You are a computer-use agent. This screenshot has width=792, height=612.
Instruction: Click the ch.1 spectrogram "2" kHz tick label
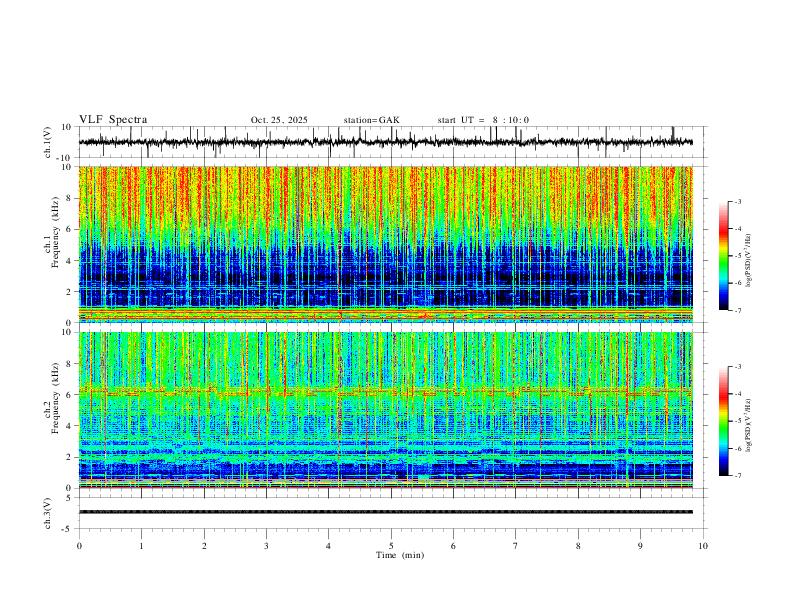point(69,292)
